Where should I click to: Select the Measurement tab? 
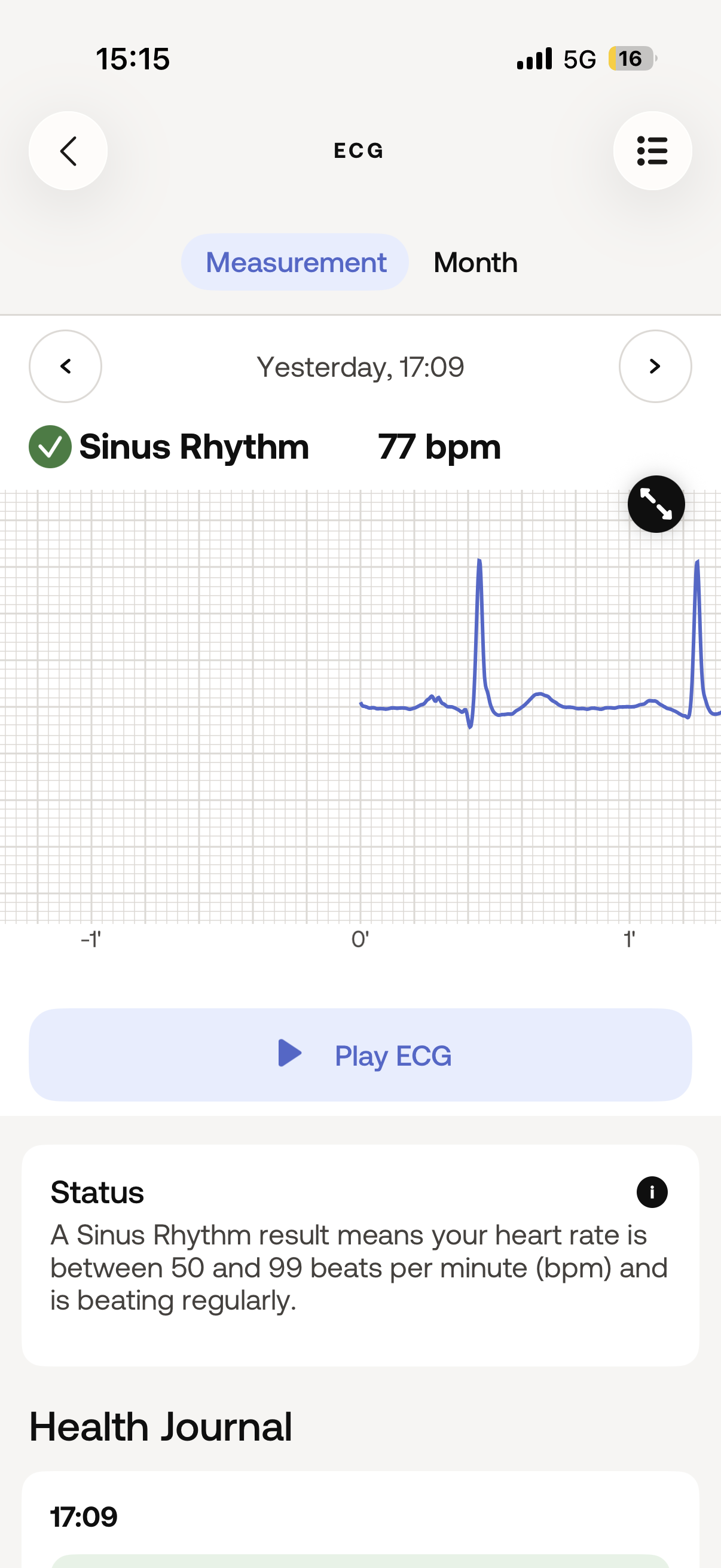(296, 263)
